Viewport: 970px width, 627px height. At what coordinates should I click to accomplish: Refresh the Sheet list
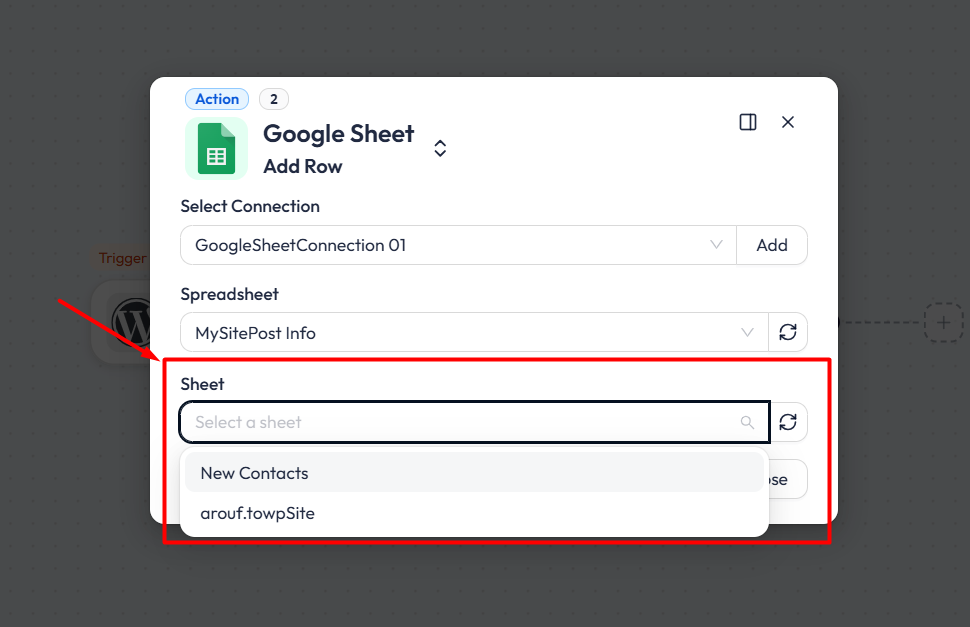point(788,422)
